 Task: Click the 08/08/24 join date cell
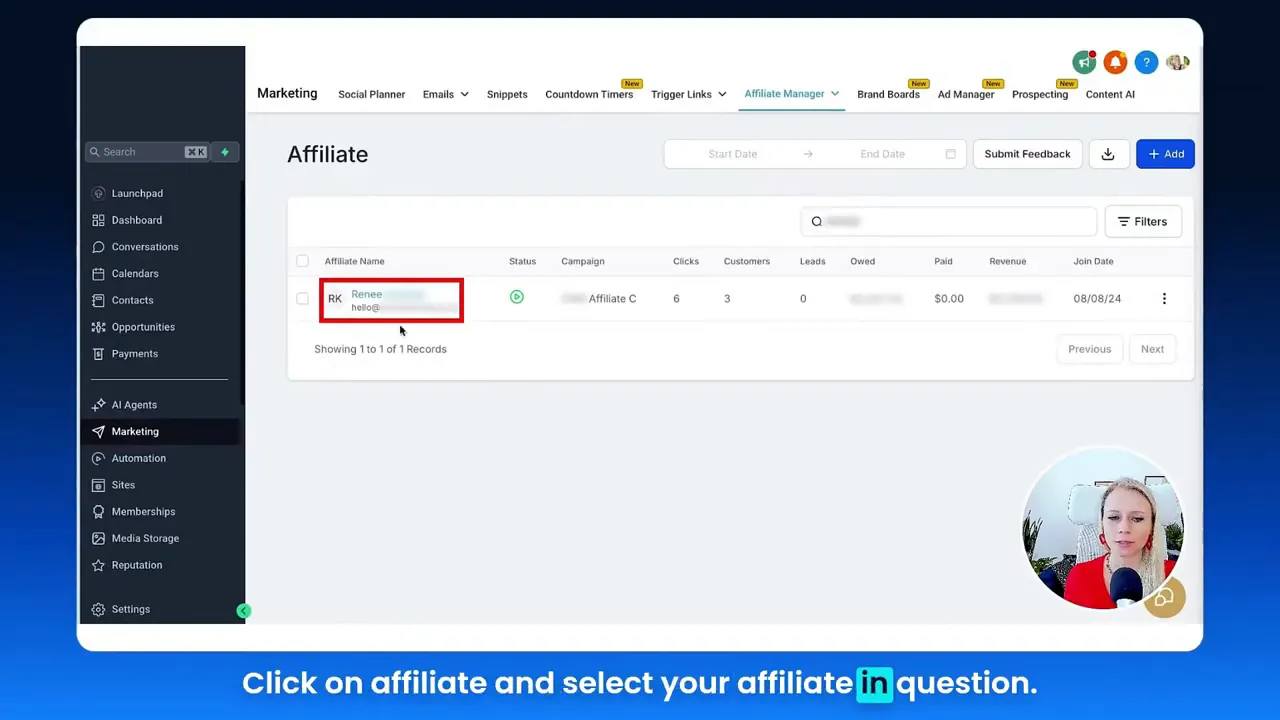(1097, 298)
